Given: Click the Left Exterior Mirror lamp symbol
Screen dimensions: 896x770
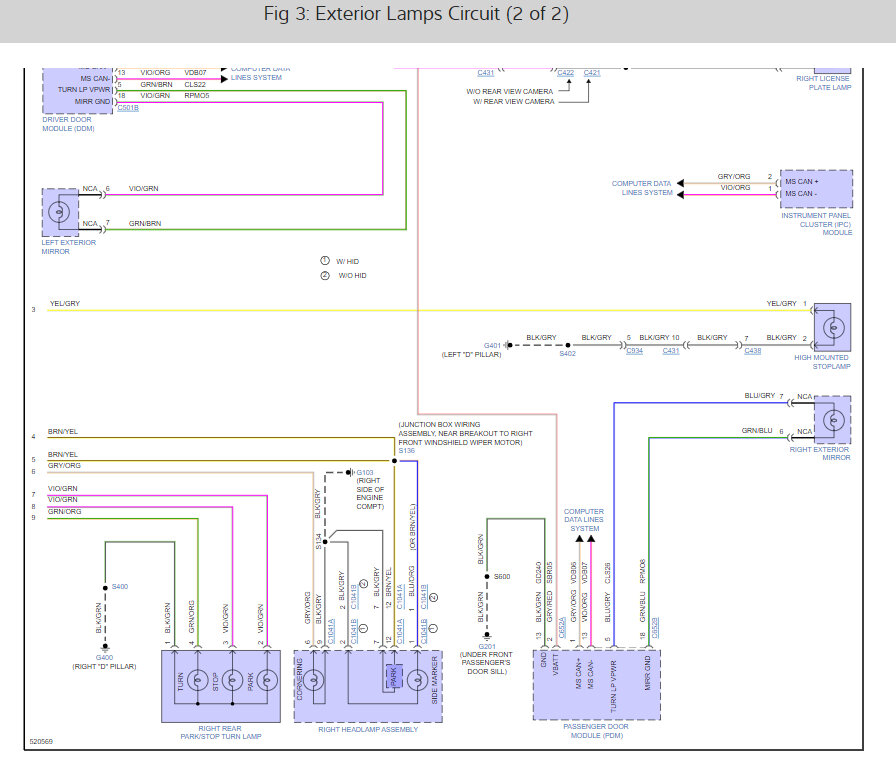Looking at the screenshot, I should pos(60,212).
